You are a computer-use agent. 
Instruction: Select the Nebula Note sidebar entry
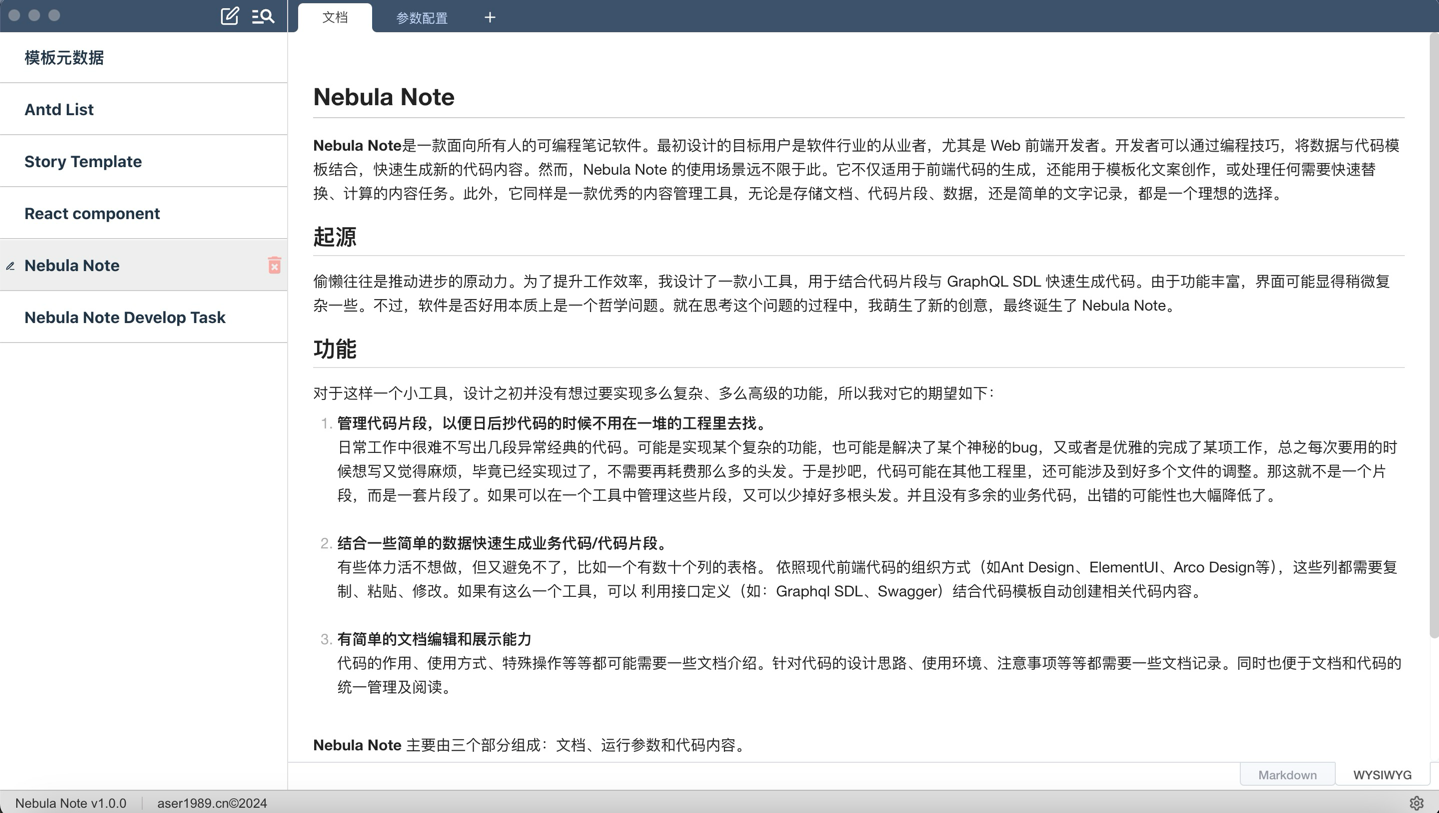point(144,265)
